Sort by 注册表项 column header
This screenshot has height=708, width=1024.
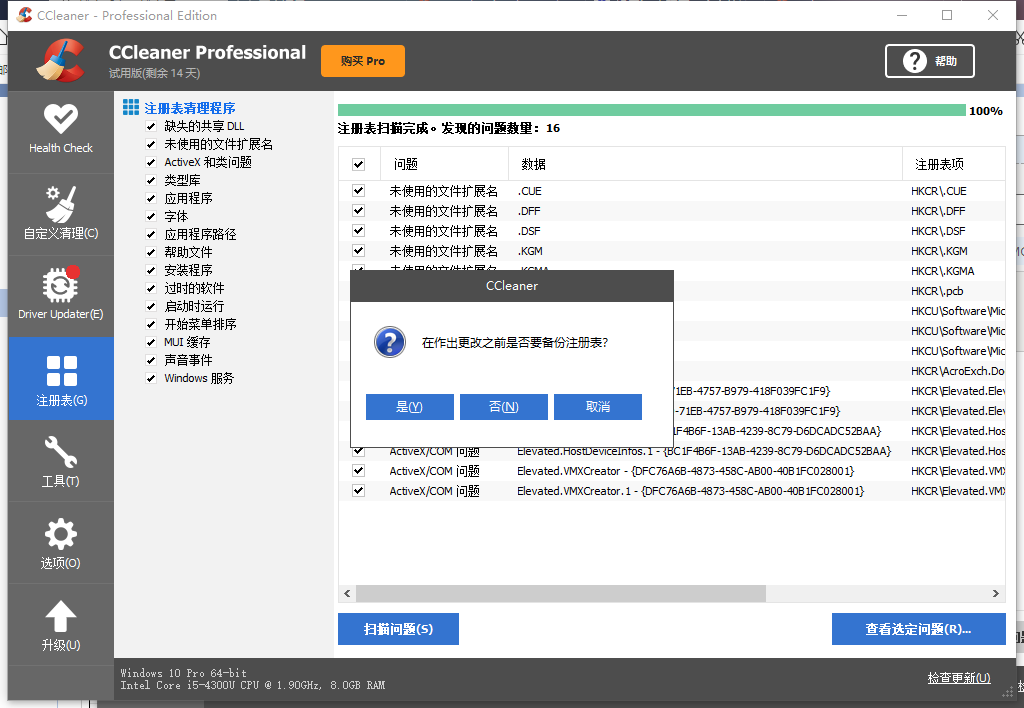click(953, 164)
